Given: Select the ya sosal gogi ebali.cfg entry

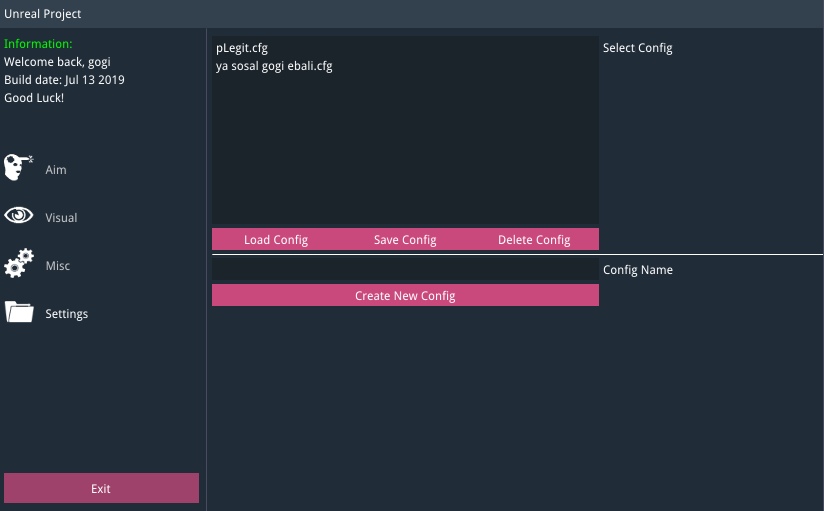Looking at the screenshot, I should point(274,66).
